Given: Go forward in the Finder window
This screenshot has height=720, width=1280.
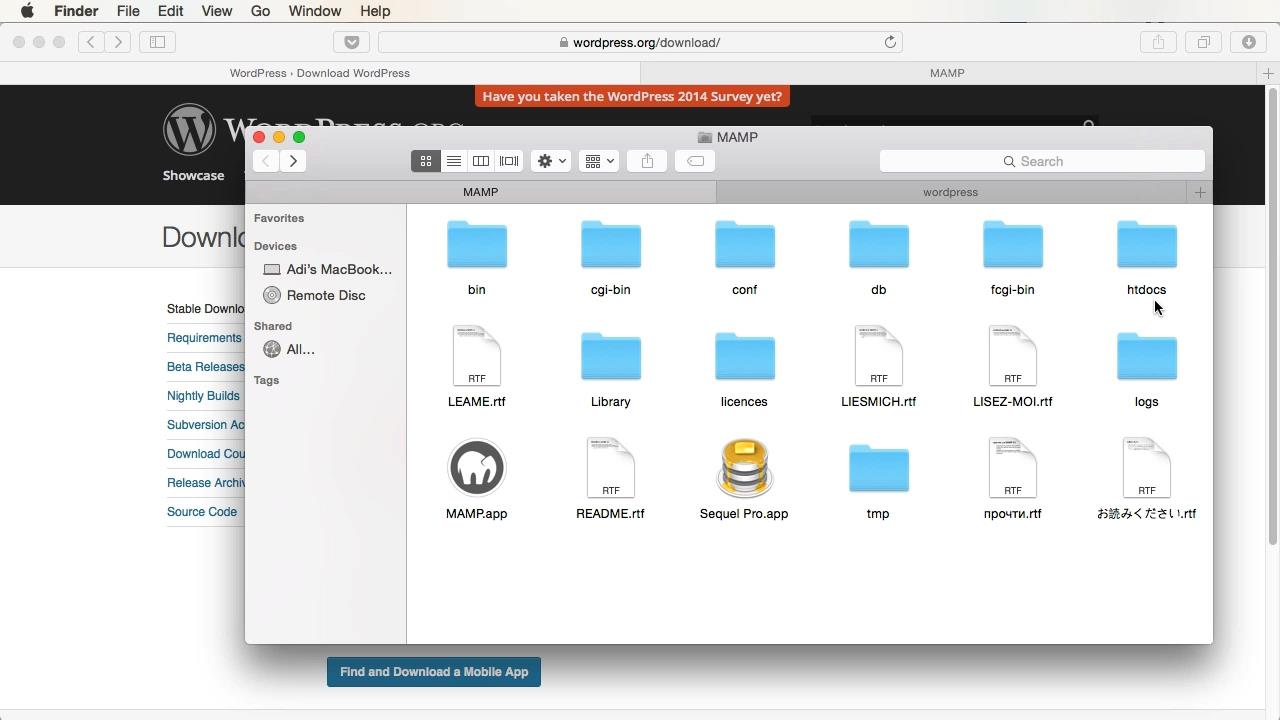Looking at the screenshot, I should click(293, 161).
